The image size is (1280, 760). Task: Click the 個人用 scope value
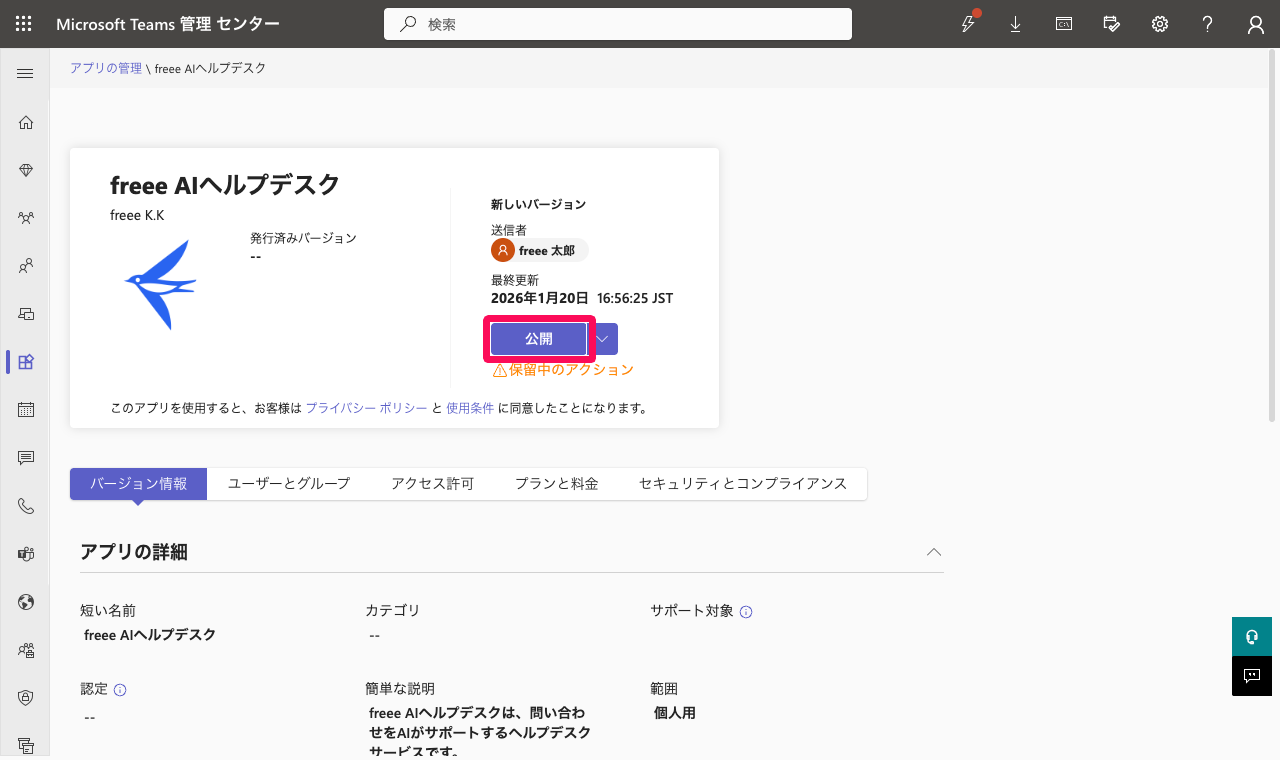pyautogui.click(x=675, y=713)
